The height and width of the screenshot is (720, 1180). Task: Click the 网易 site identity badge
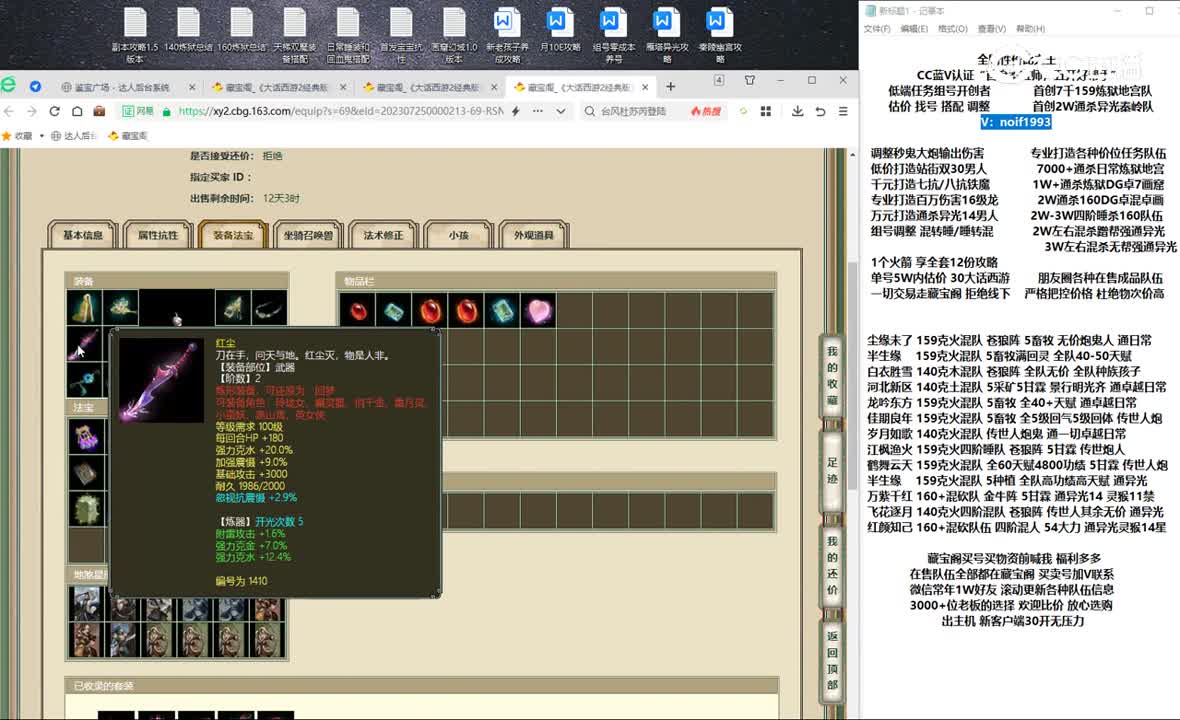coord(138,111)
